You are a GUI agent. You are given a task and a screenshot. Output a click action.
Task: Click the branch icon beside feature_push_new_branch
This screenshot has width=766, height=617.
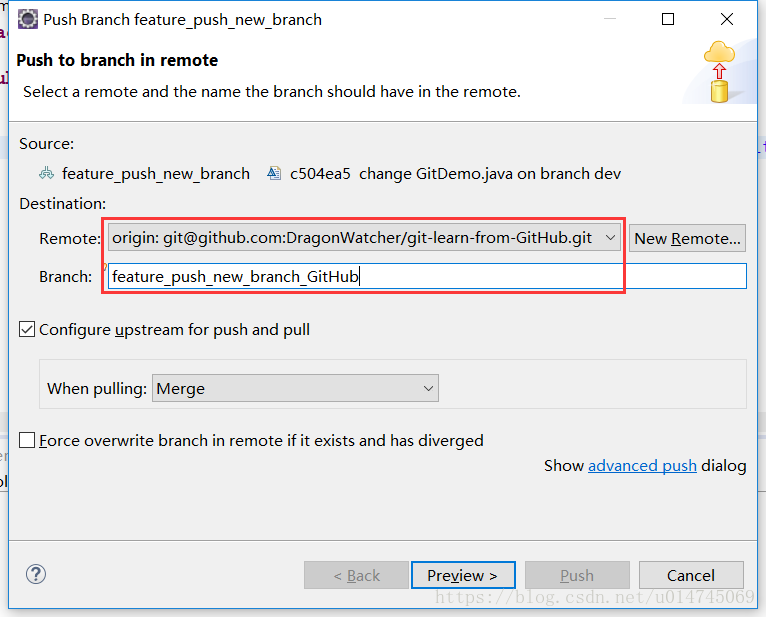(46, 173)
